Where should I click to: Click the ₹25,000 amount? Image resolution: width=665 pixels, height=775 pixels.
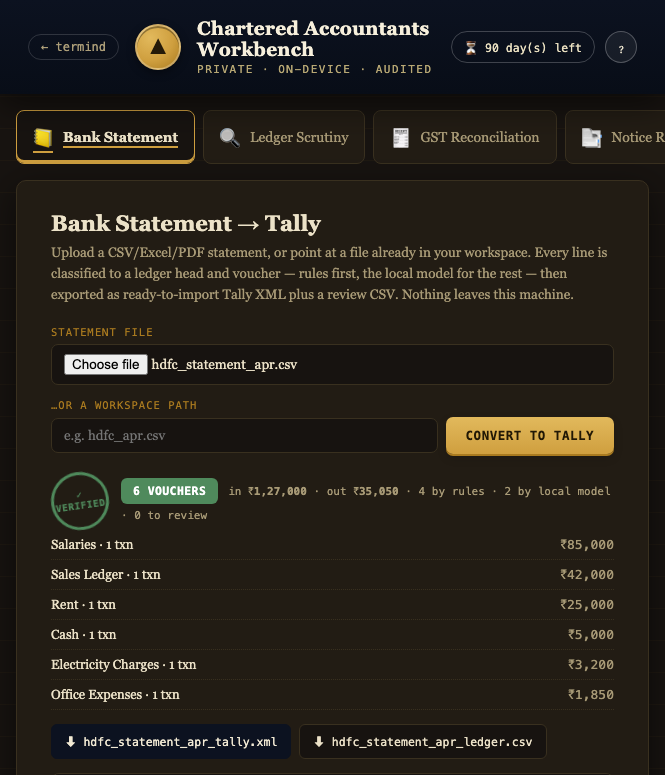[x=587, y=604]
